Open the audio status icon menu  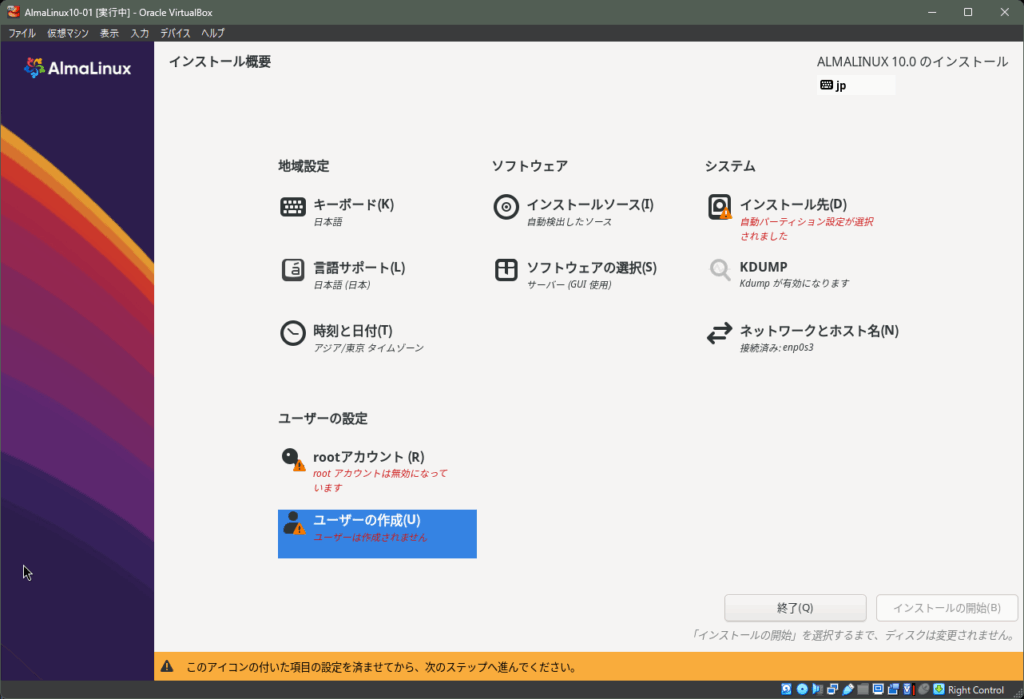click(817, 689)
